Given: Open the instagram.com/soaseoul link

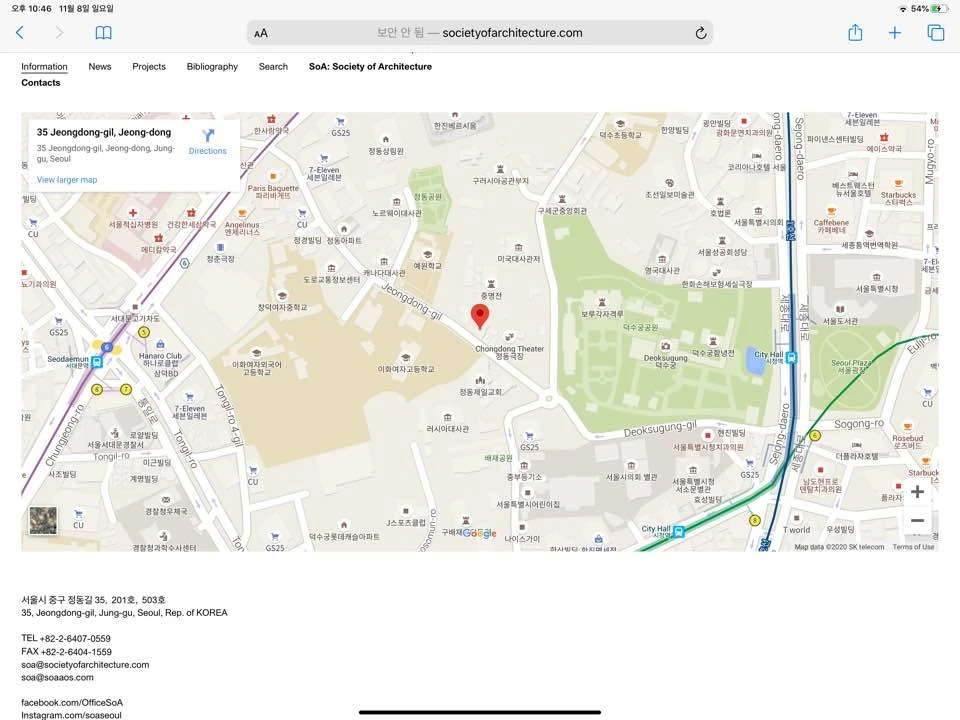Looking at the screenshot, I should [x=71, y=715].
